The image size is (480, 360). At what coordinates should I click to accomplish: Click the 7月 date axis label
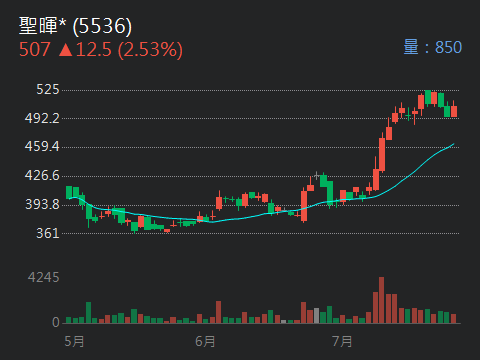coord(342,342)
